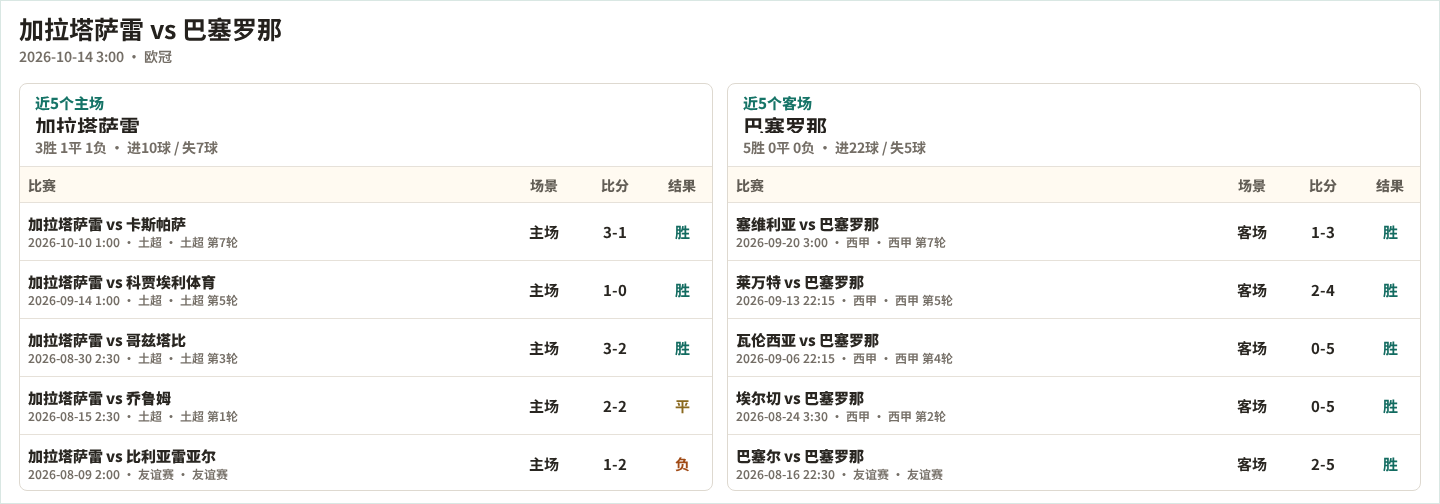
Task: Click the 2-2 score in the 乔鲁姆 row
Action: (615, 406)
